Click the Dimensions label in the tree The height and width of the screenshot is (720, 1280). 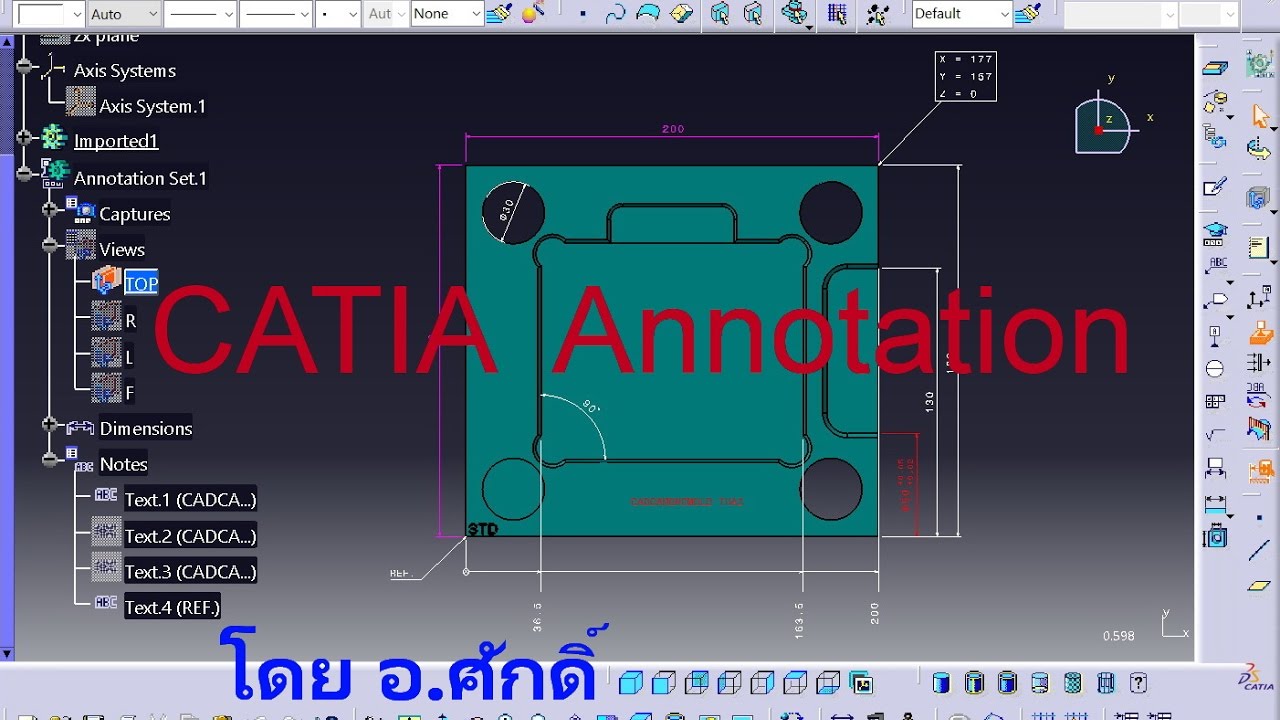point(146,428)
